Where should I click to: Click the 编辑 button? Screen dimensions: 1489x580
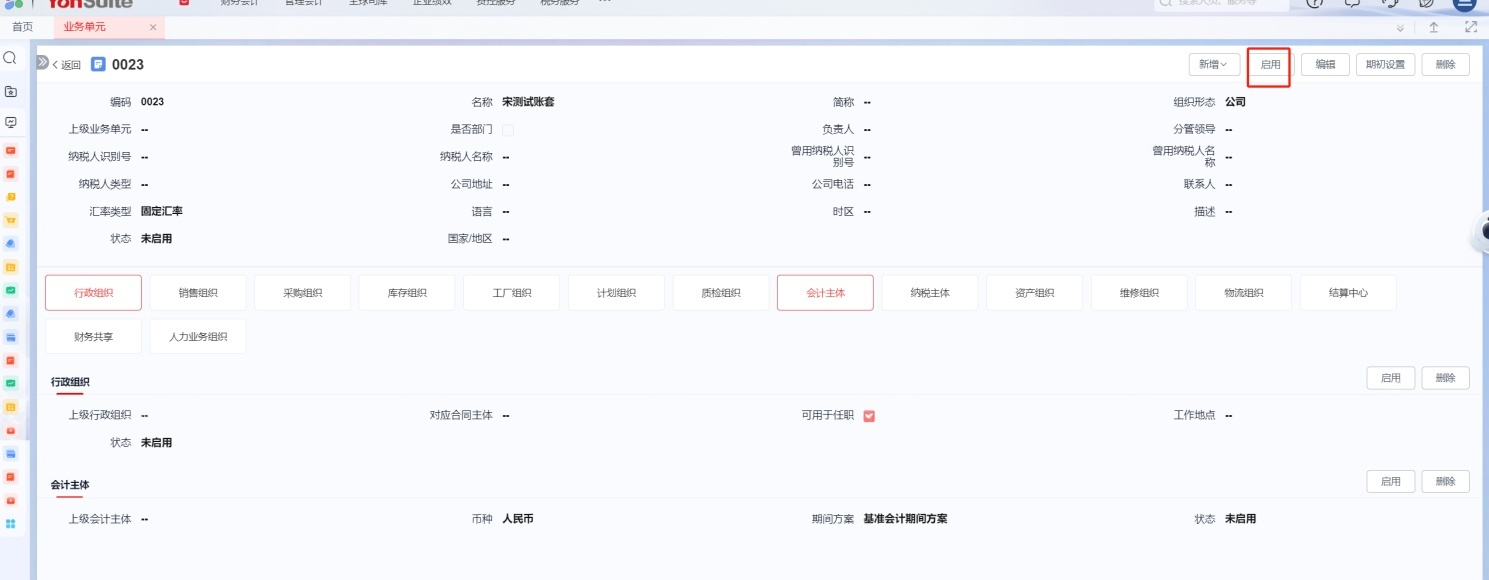pyautogui.click(x=1325, y=64)
